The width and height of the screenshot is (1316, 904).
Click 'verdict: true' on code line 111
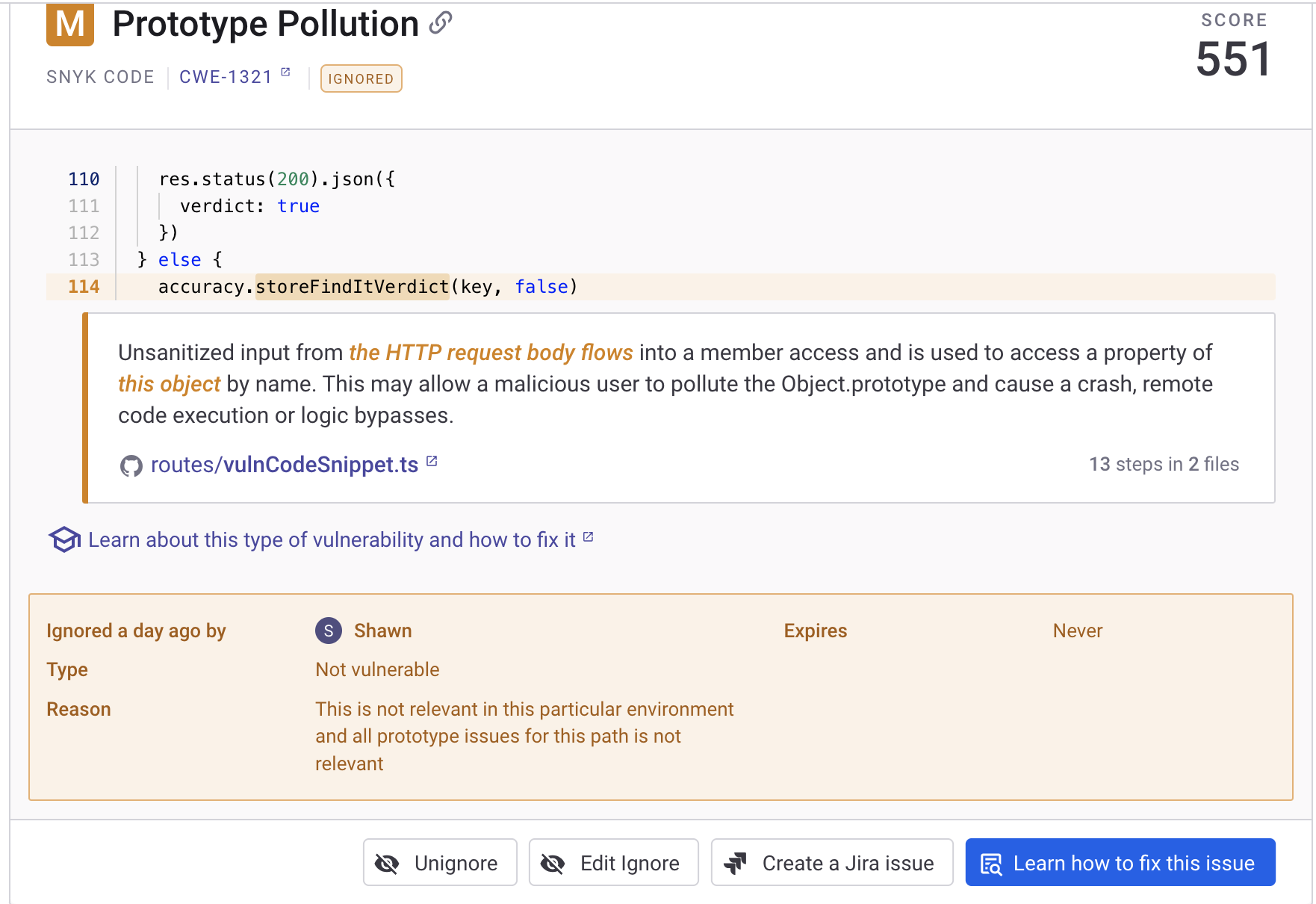click(249, 206)
